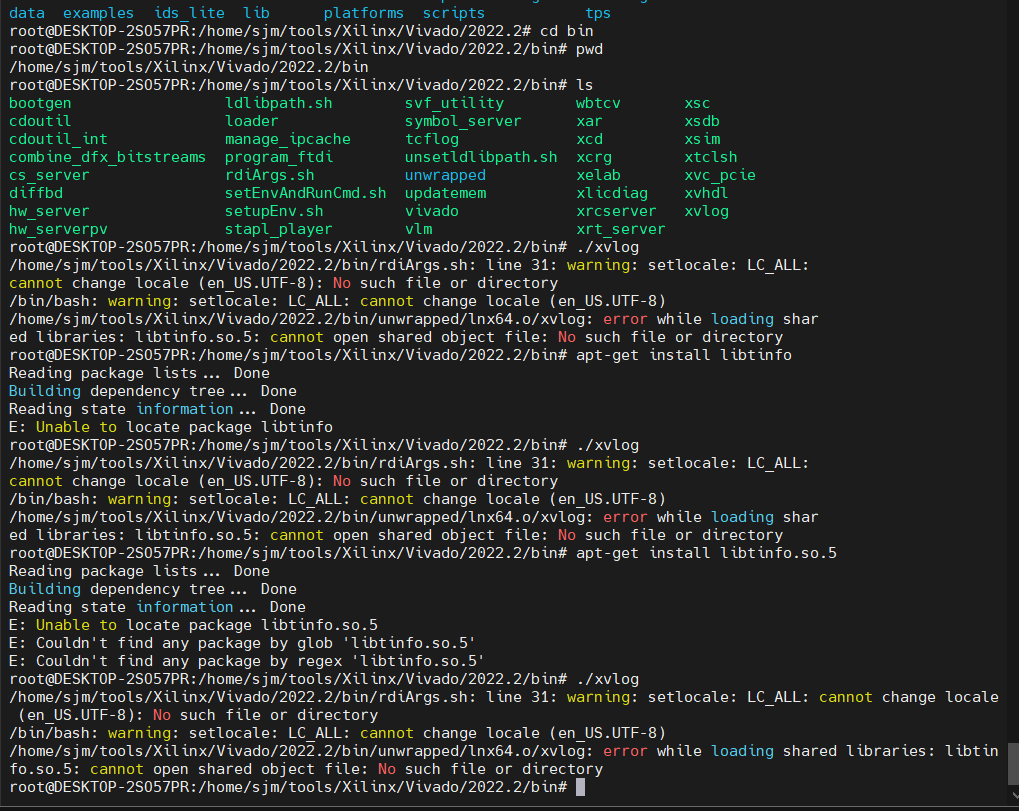Click the 'ids_lite' directory name at top
Image resolution: width=1019 pixels, height=811 pixels.
pos(189,13)
